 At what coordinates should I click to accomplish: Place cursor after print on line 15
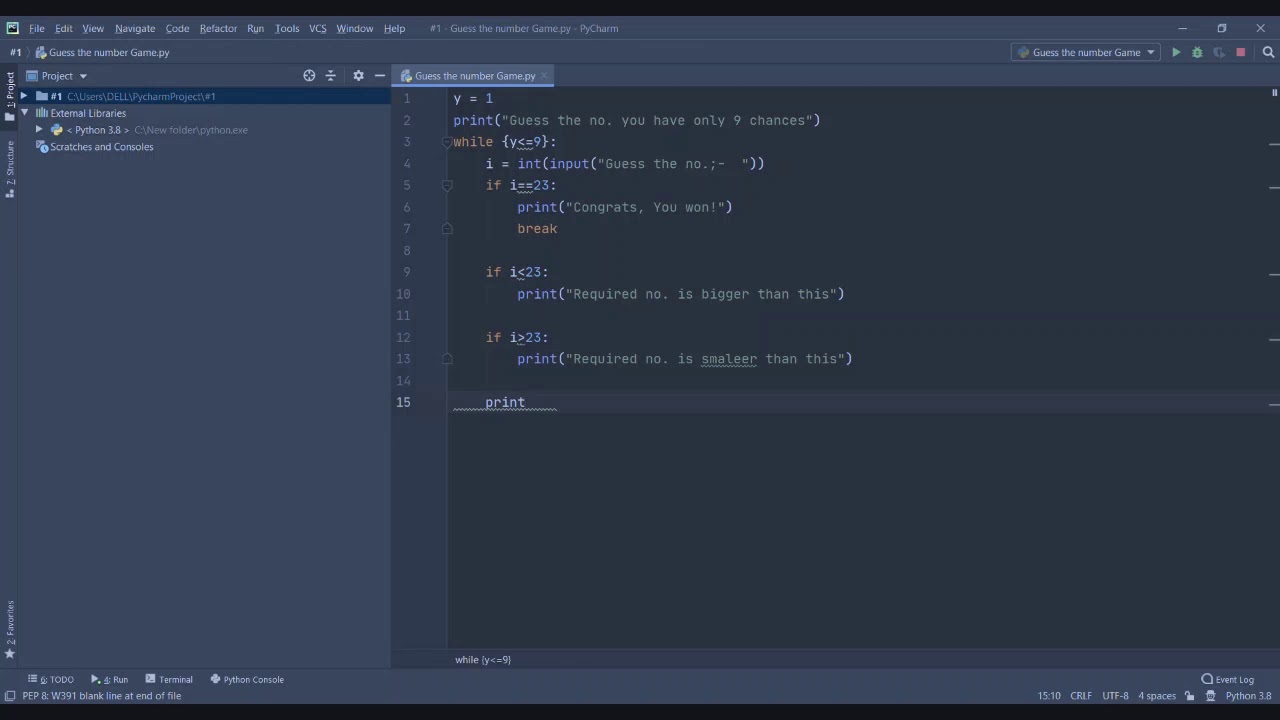526,402
